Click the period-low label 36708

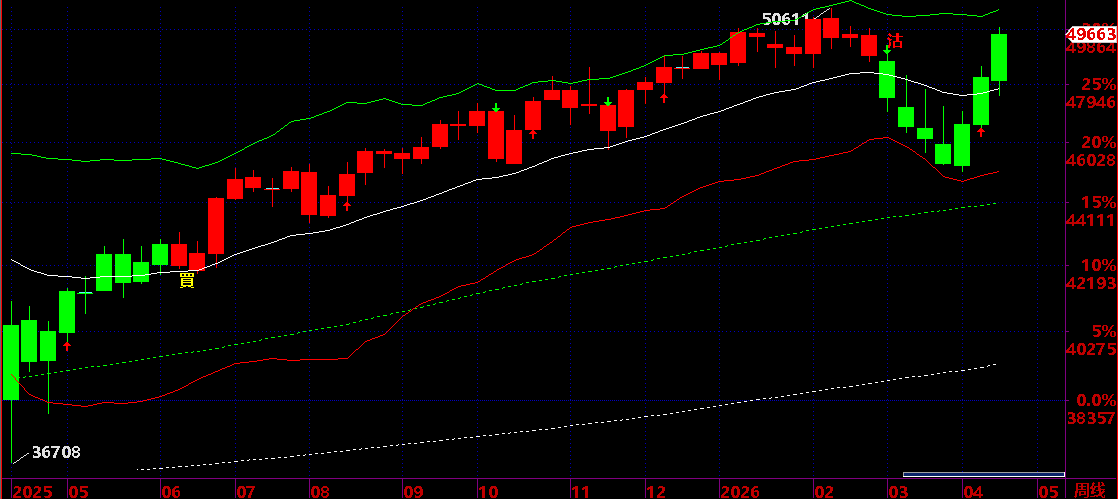56,452
